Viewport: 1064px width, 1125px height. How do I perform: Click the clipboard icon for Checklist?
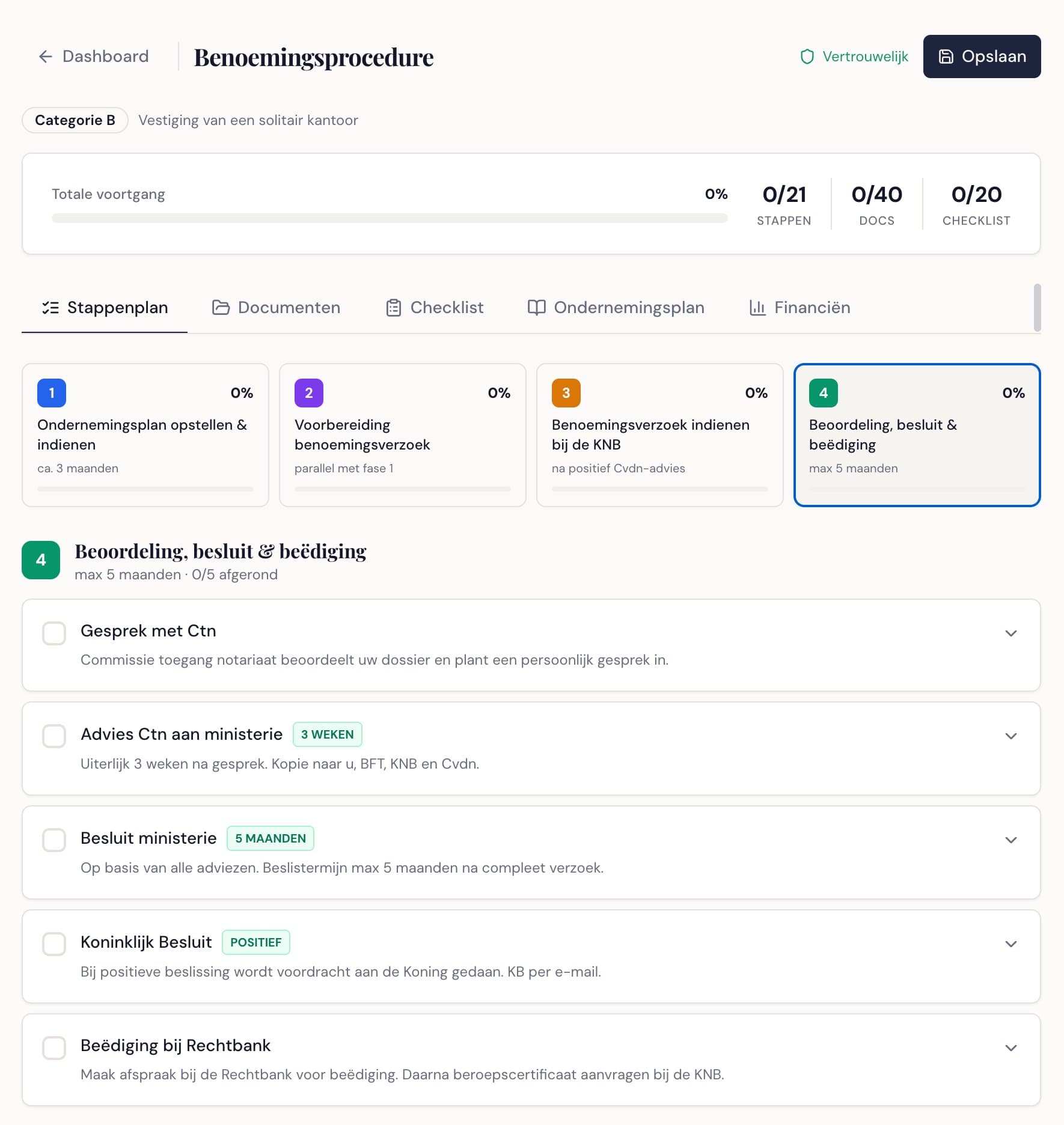[x=393, y=308]
